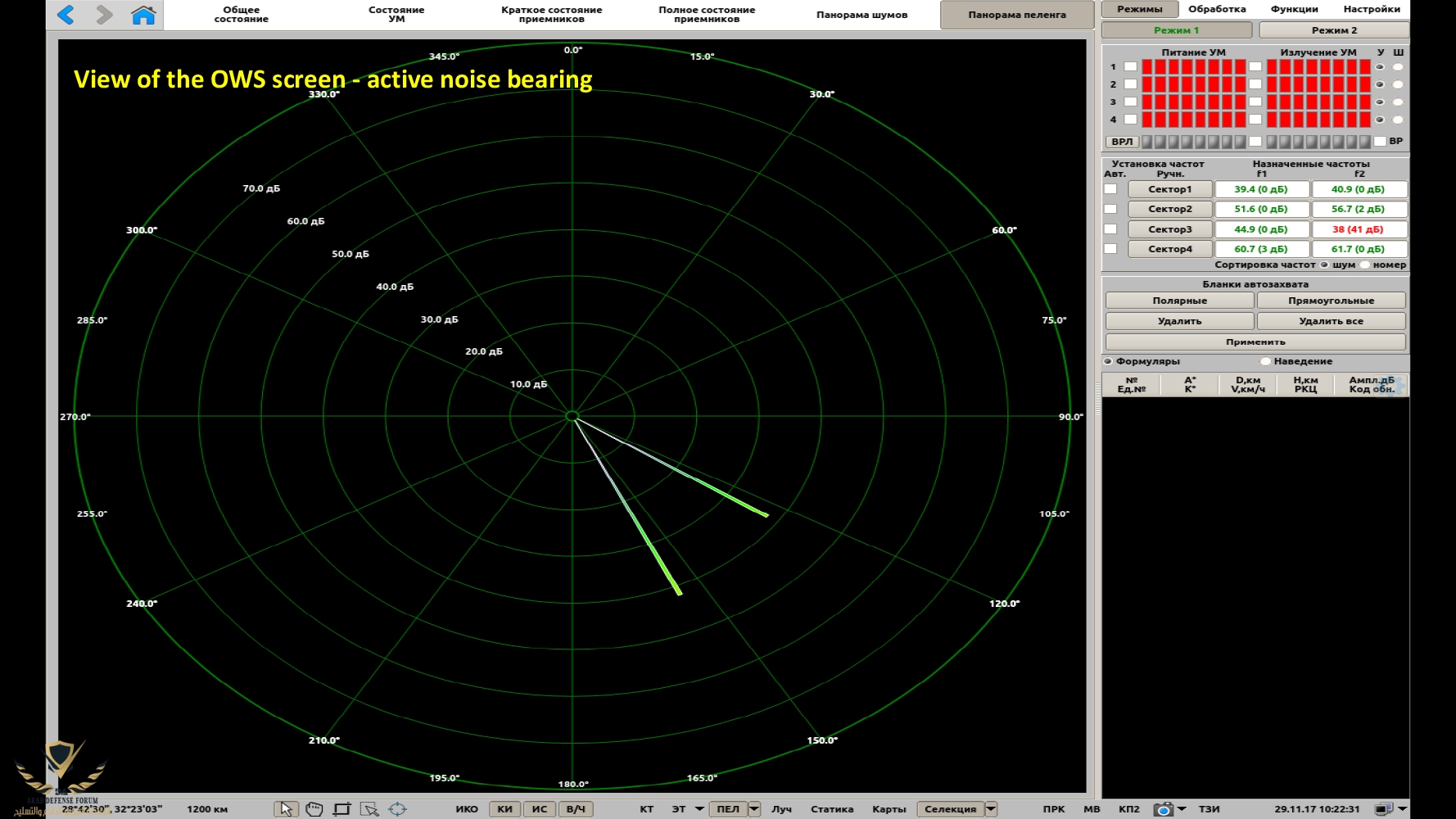The height and width of the screenshot is (819, 1456).
Task: Sort frequencies by номер radio
Action: point(1365,265)
